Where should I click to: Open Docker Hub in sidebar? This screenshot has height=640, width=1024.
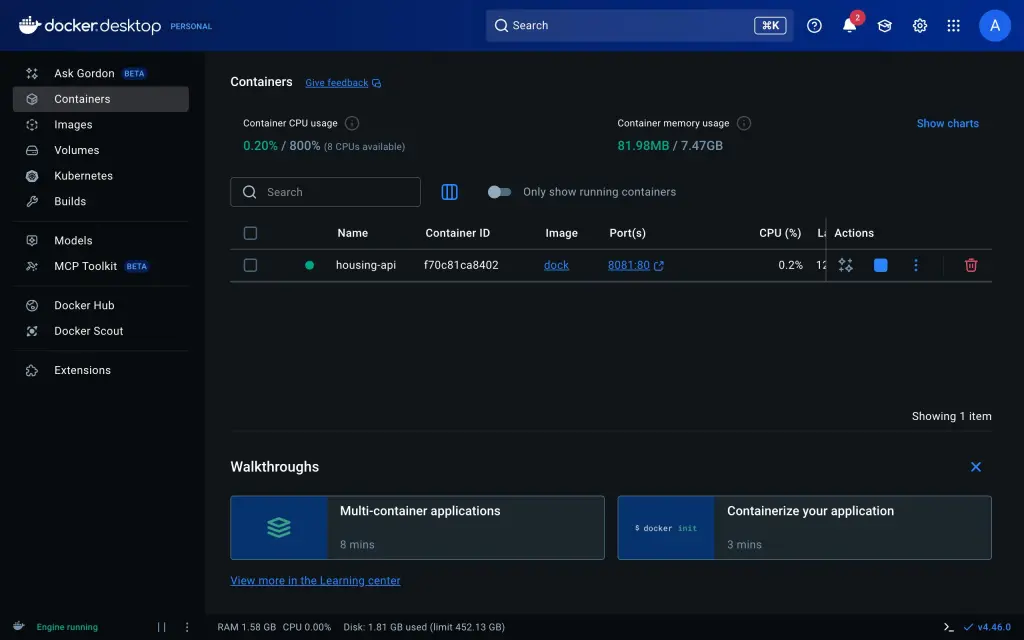click(x=101, y=306)
